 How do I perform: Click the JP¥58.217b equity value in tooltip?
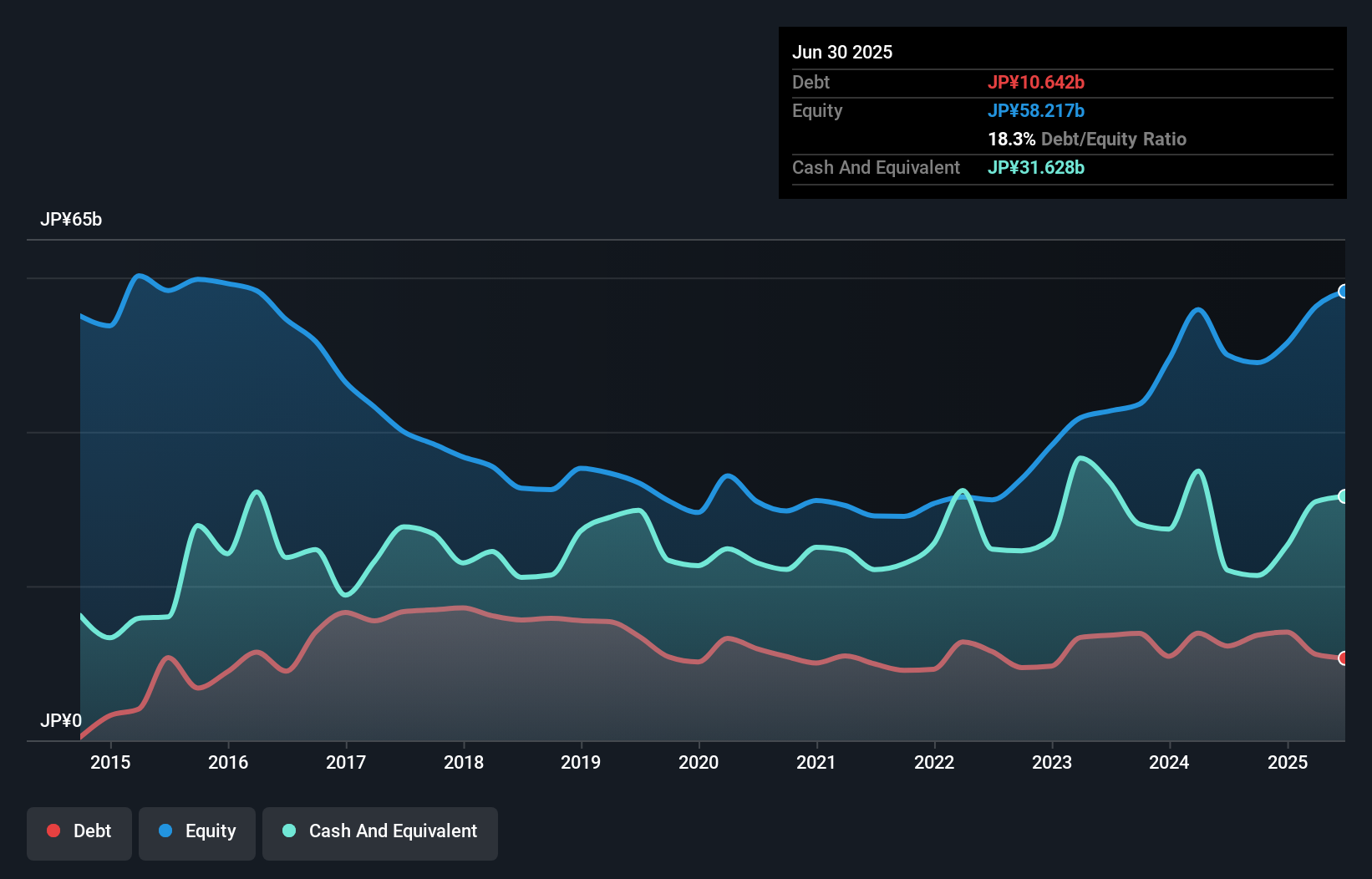click(1036, 111)
